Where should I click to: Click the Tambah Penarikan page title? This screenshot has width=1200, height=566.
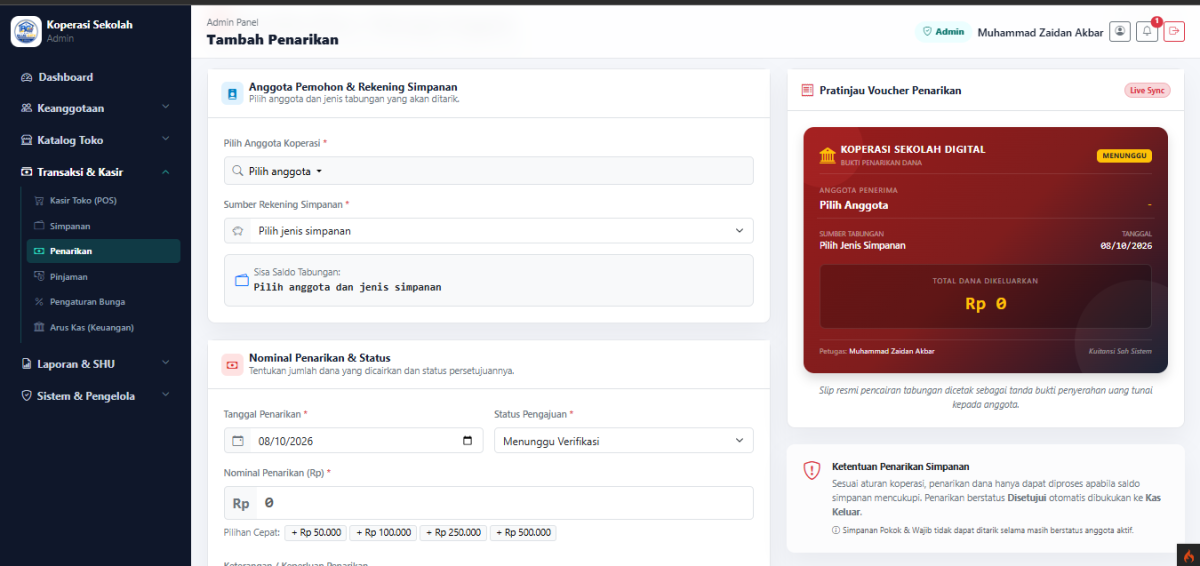click(x=272, y=40)
